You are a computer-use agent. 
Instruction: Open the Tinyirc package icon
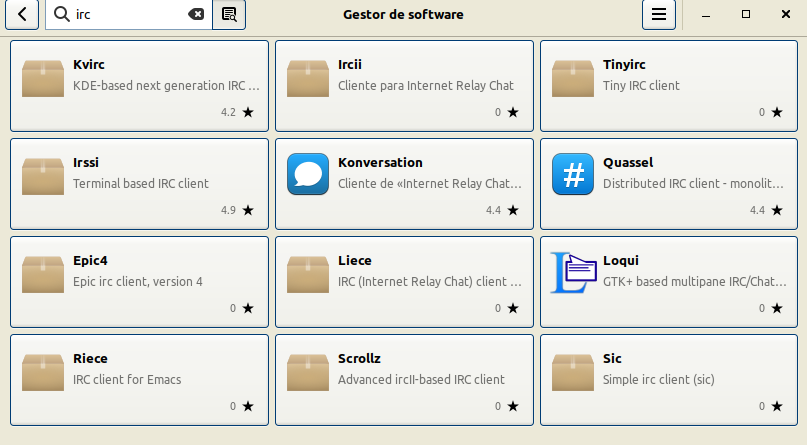573,78
